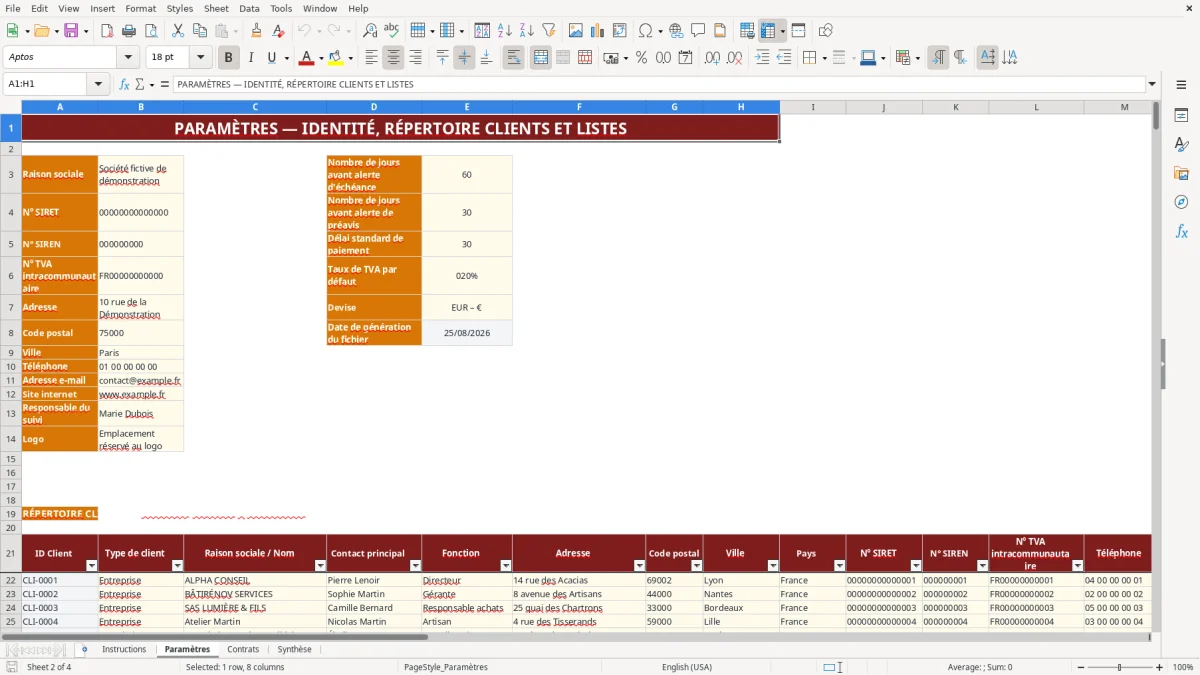Open filter dropdown for Ville column
The image size is (1200, 675).
772,566
